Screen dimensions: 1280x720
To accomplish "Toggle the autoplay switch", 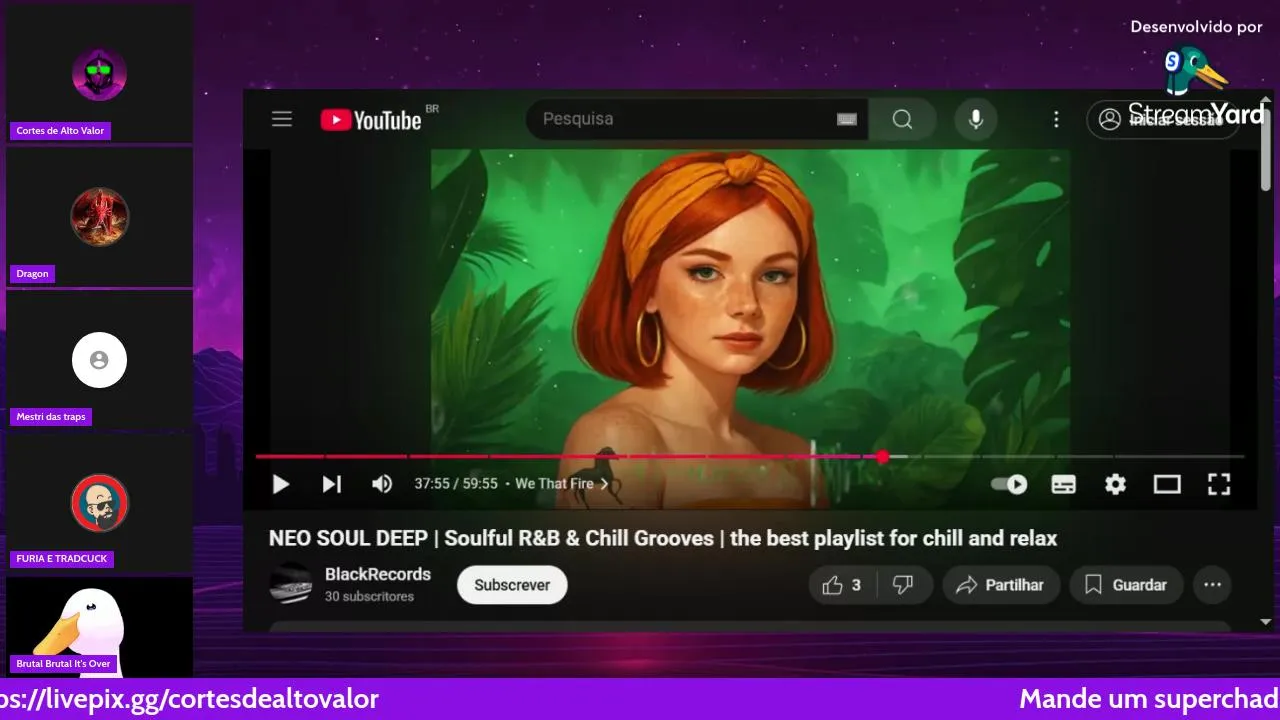I will point(1009,484).
